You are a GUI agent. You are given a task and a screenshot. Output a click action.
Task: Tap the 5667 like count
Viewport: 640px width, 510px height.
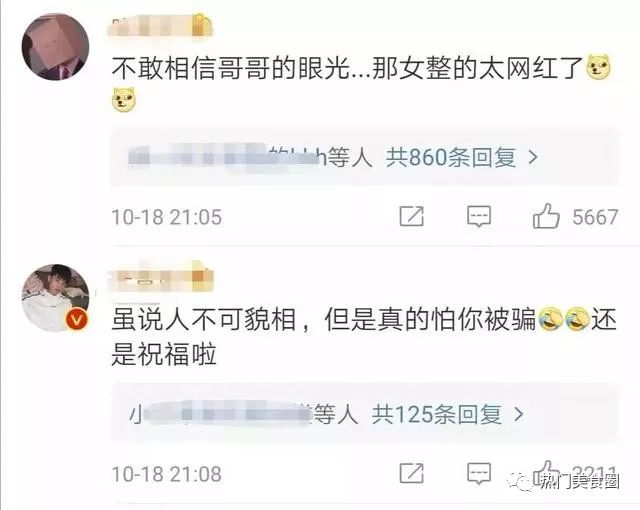(x=595, y=217)
